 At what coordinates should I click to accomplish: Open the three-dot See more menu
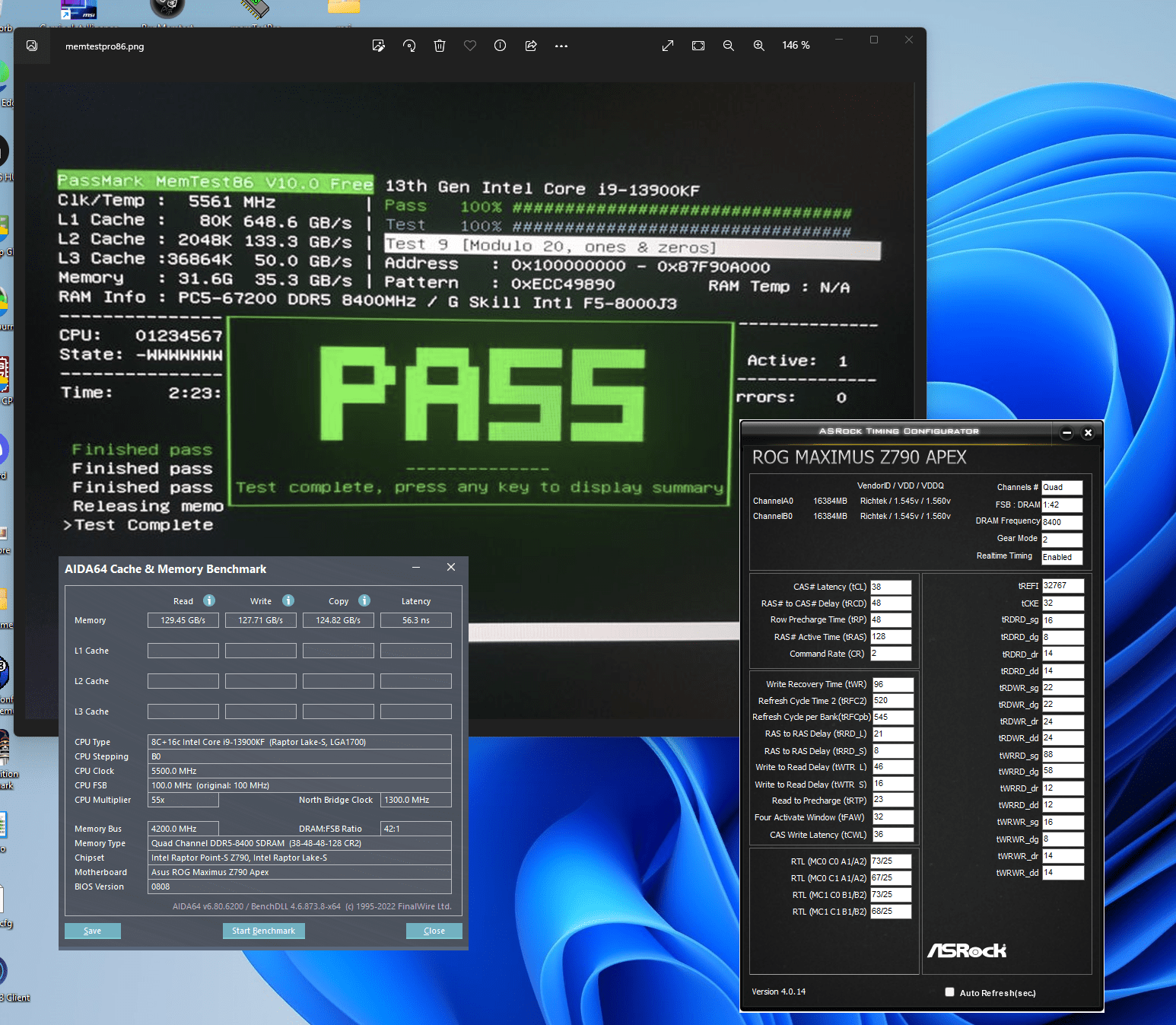pyautogui.click(x=561, y=46)
